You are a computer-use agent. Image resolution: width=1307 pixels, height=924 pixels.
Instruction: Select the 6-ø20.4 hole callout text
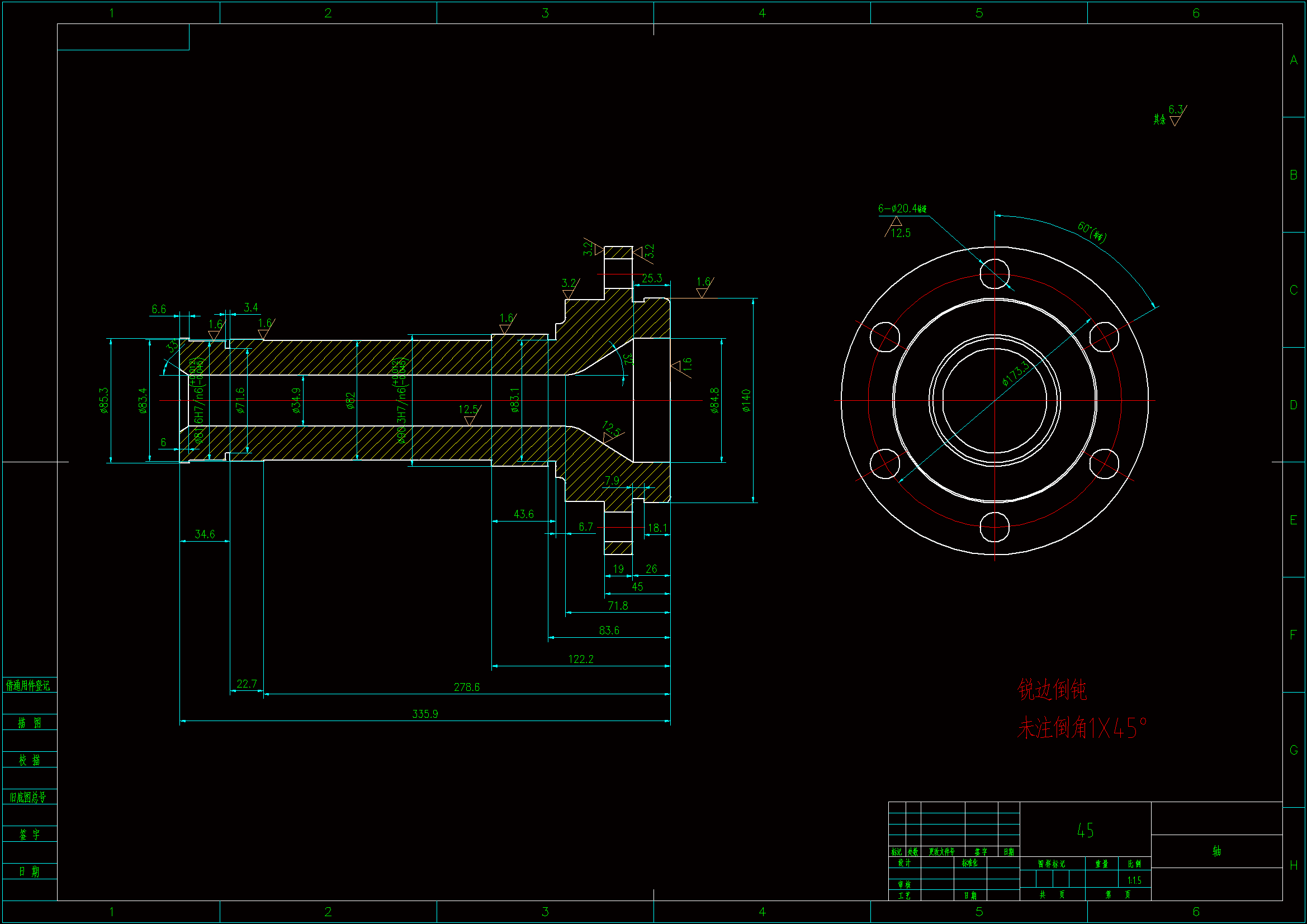902,209
